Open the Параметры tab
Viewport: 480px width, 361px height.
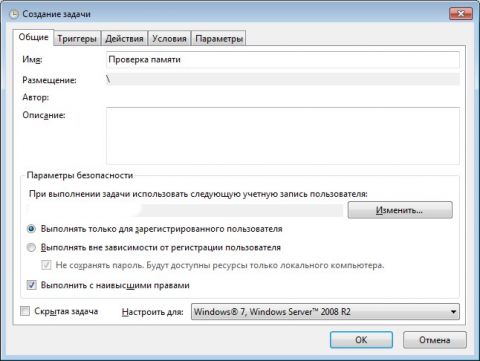pyautogui.click(x=219, y=39)
